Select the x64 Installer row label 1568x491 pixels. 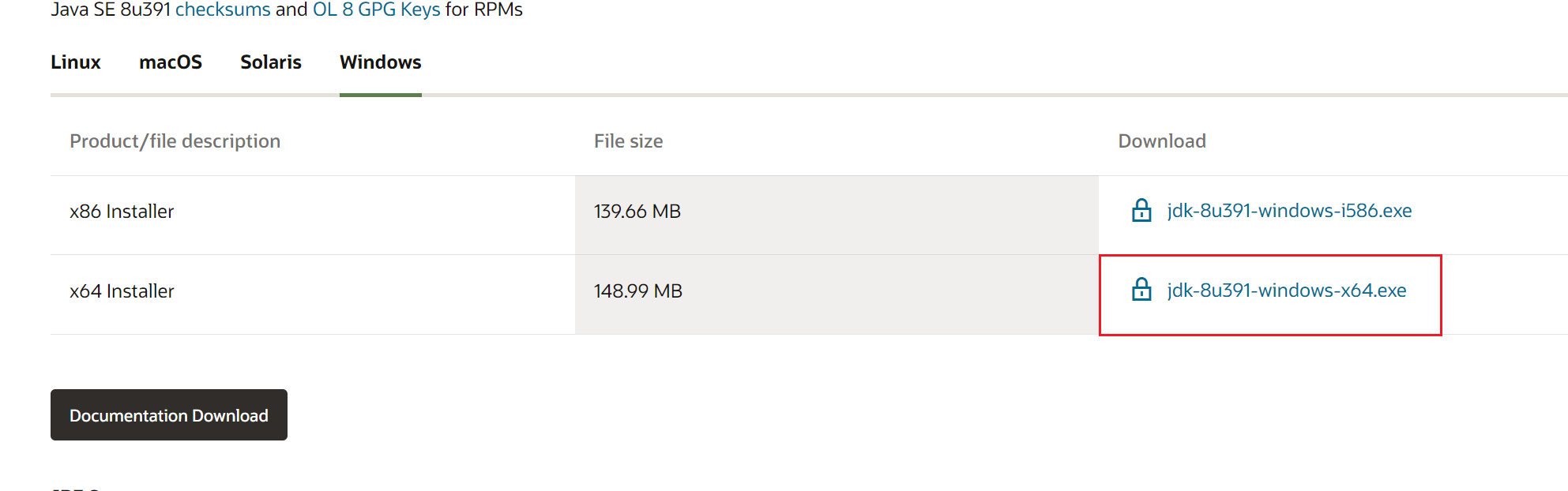click(x=122, y=291)
